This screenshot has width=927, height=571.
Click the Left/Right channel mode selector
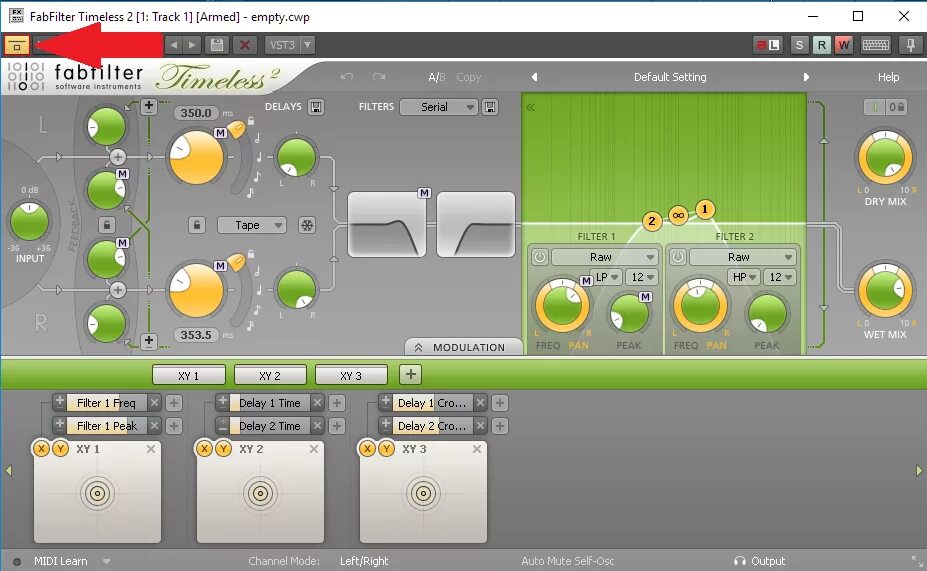(364, 561)
